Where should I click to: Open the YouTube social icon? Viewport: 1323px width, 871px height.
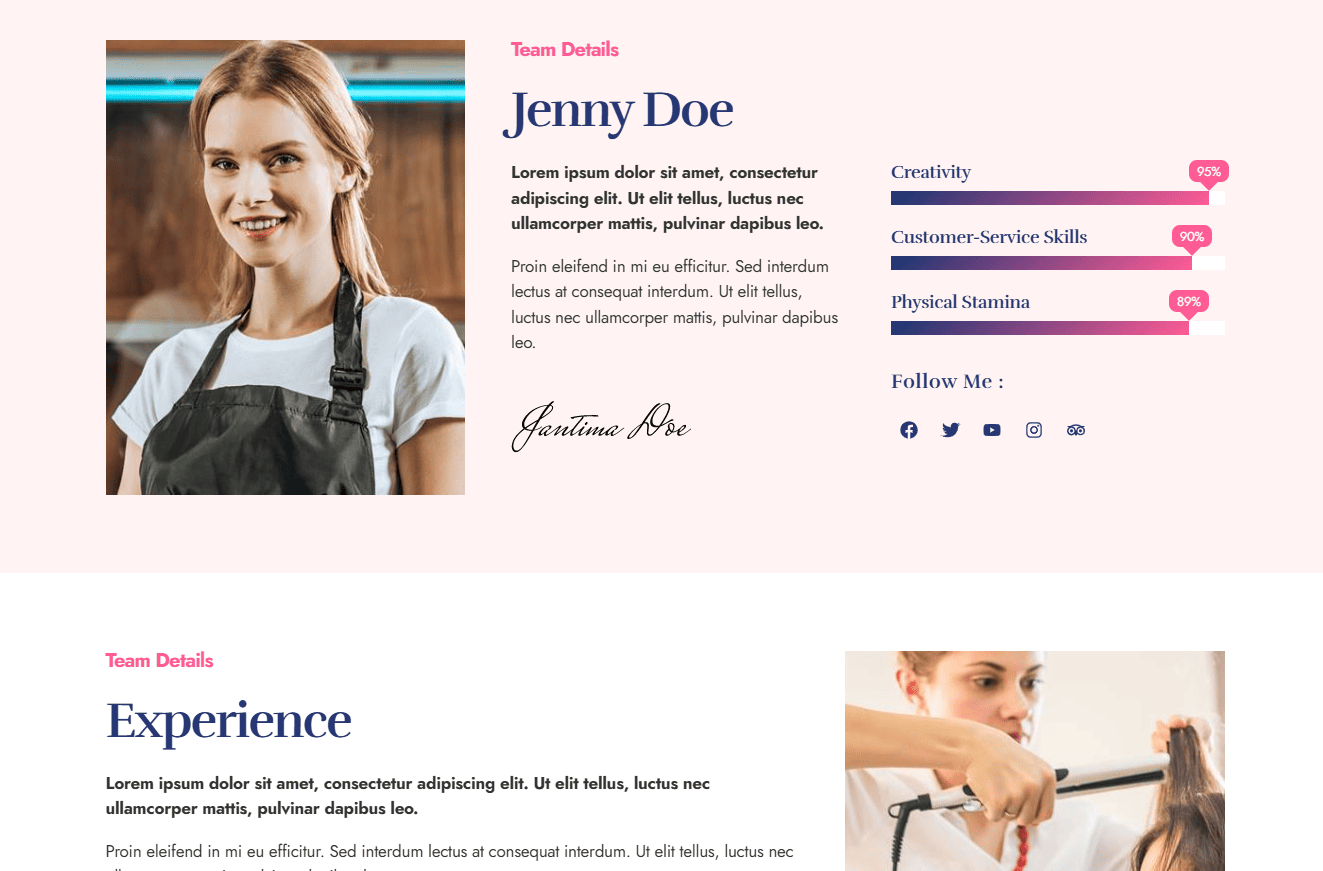click(x=992, y=430)
